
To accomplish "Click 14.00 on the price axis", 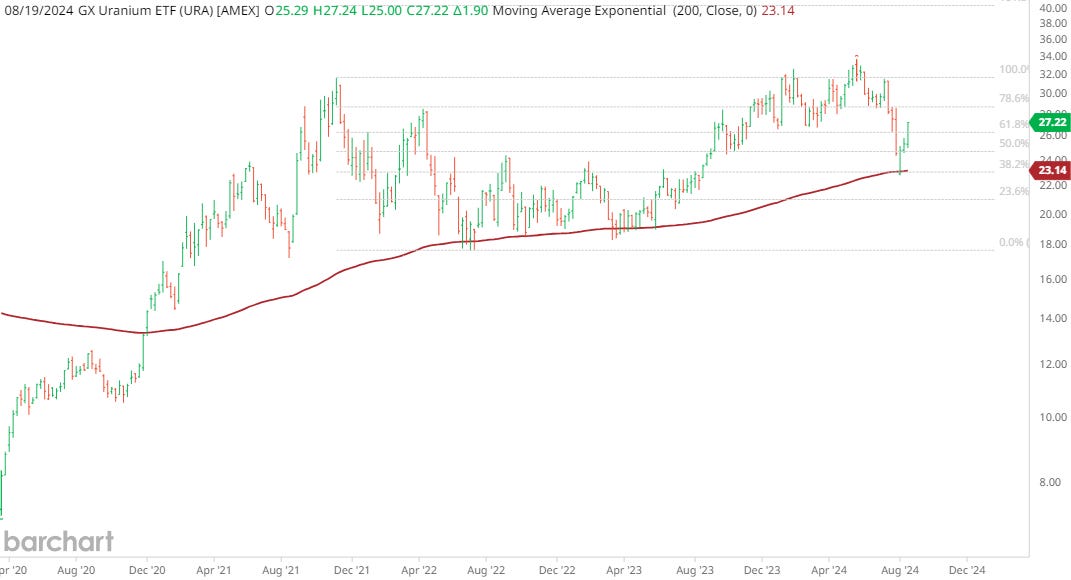I will tap(1053, 318).
